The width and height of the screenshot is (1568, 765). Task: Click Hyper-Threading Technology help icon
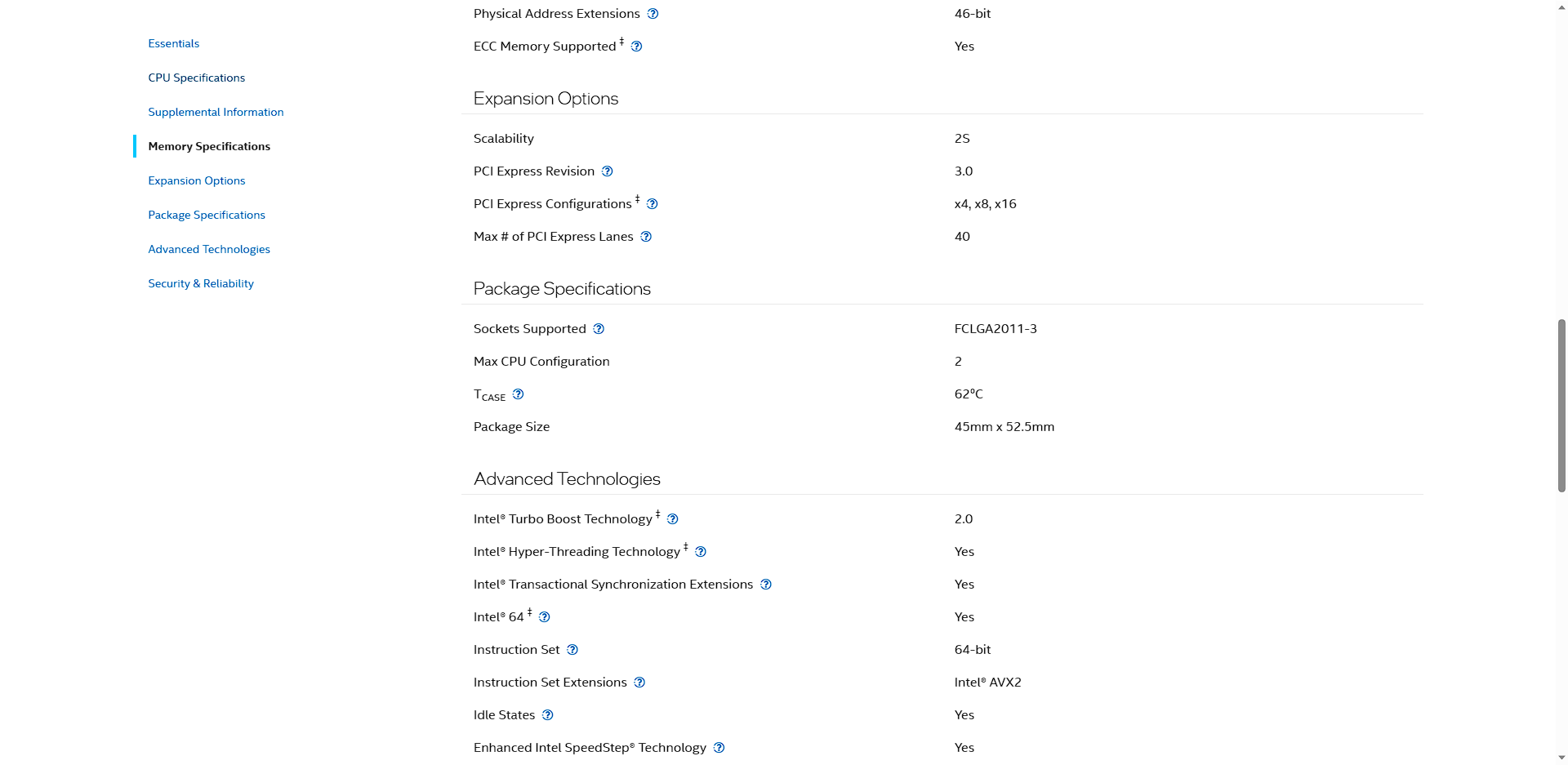700,552
